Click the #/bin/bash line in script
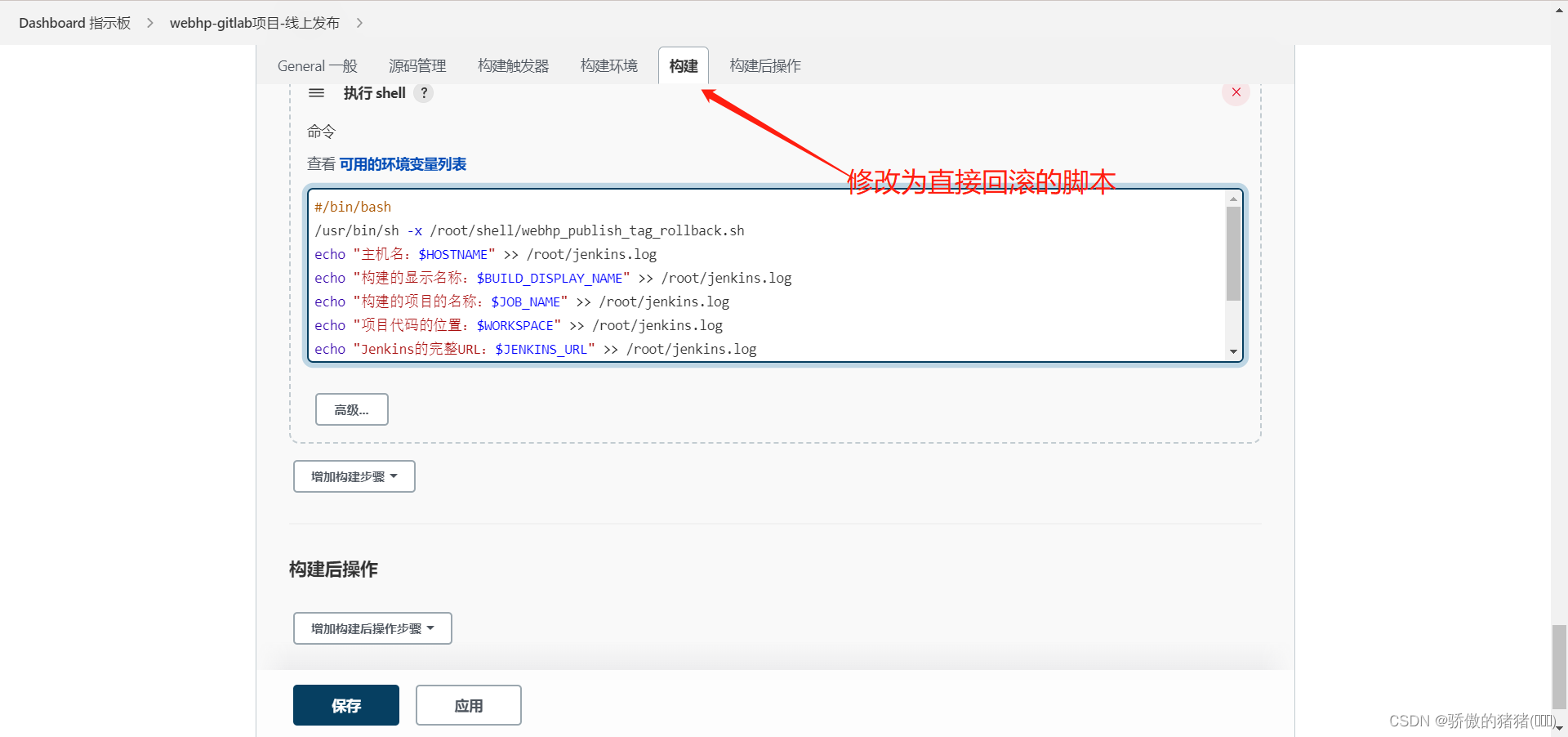 (x=353, y=207)
